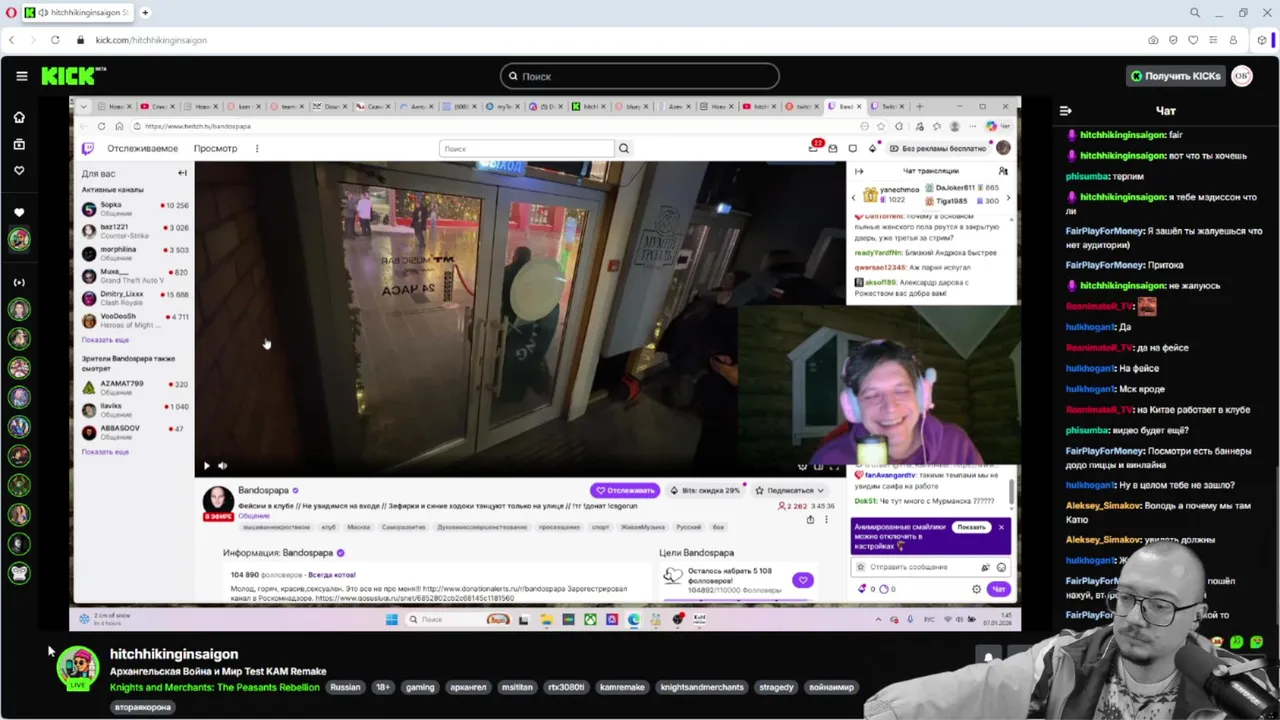
Task: Open the bottom-most sidebar channel avatar
Action: [x=19, y=573]
